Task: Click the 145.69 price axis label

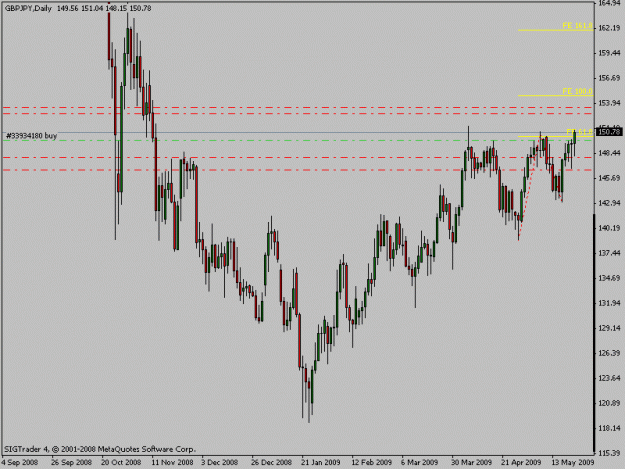Action: point(609,178)
